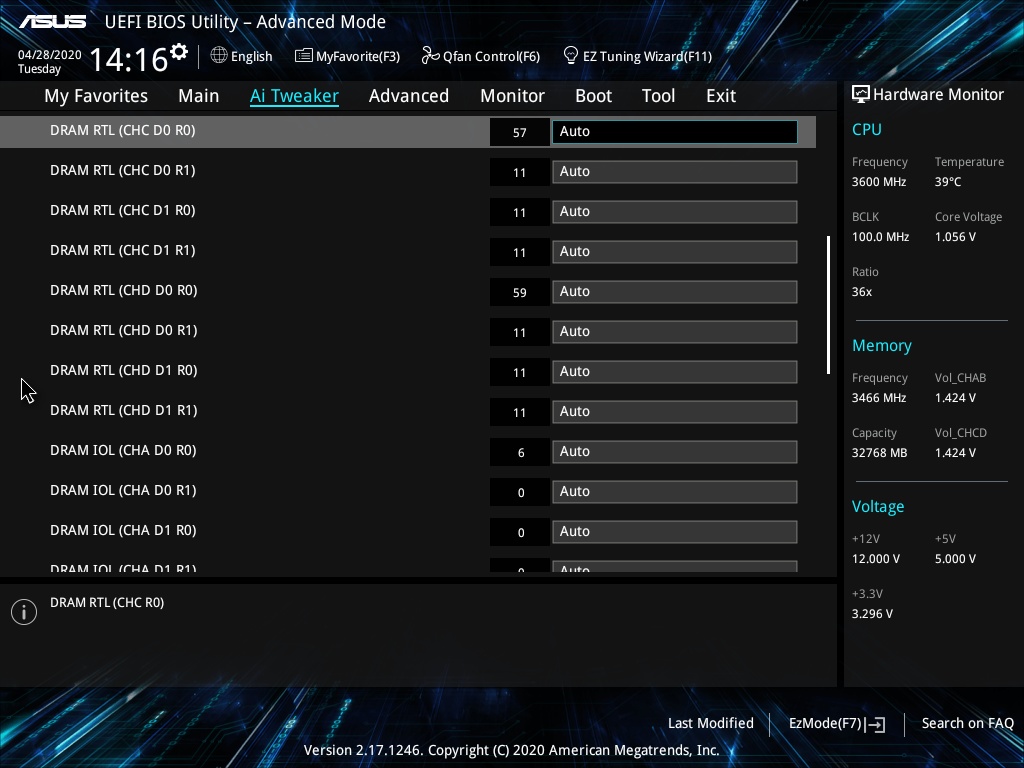Click the DRAM IOL (CHA D0 R1) label
The image size is (1024, 768).
tap(123, 490)
